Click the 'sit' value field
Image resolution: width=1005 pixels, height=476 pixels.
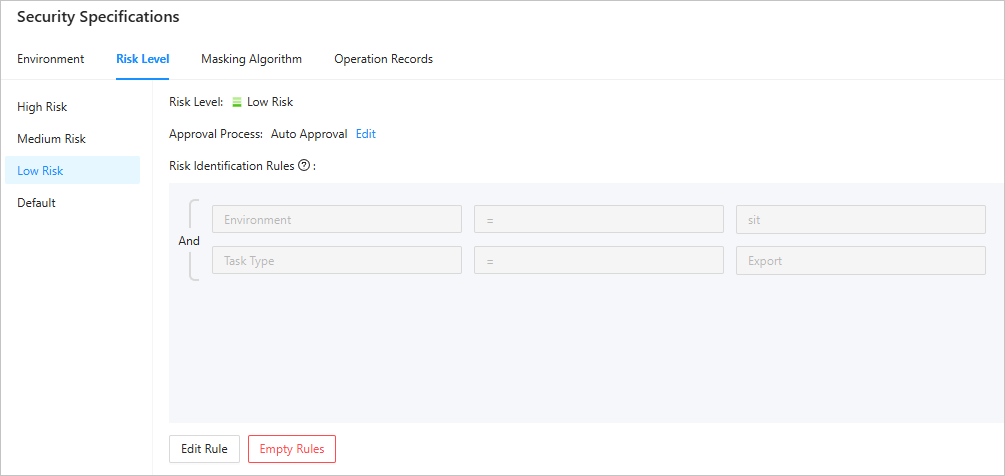tap(860, 220)
